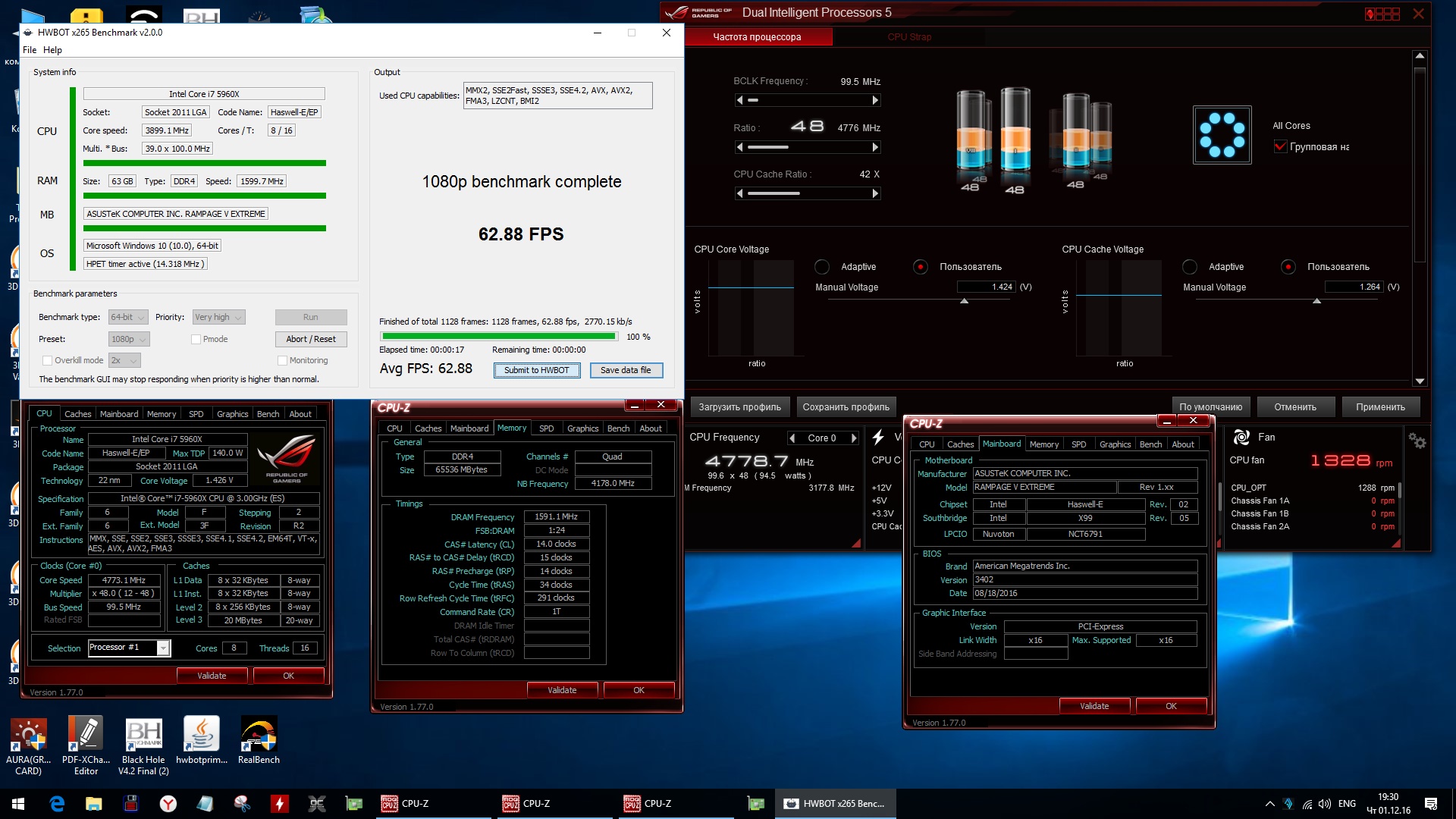Select Adaptive mode for CPU Core Voltage

pos(822,267)
